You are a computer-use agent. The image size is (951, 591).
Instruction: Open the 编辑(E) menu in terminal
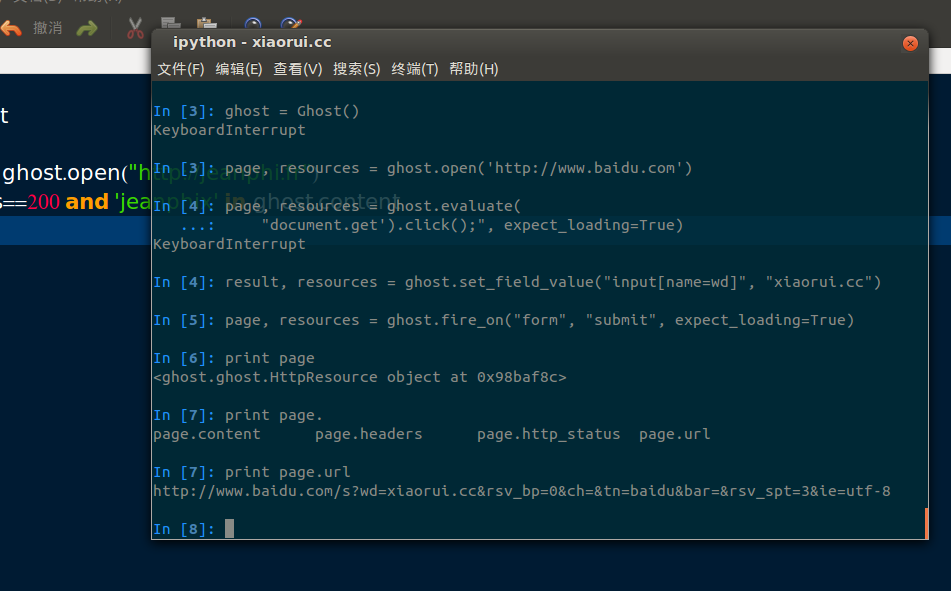coord(239,69)
